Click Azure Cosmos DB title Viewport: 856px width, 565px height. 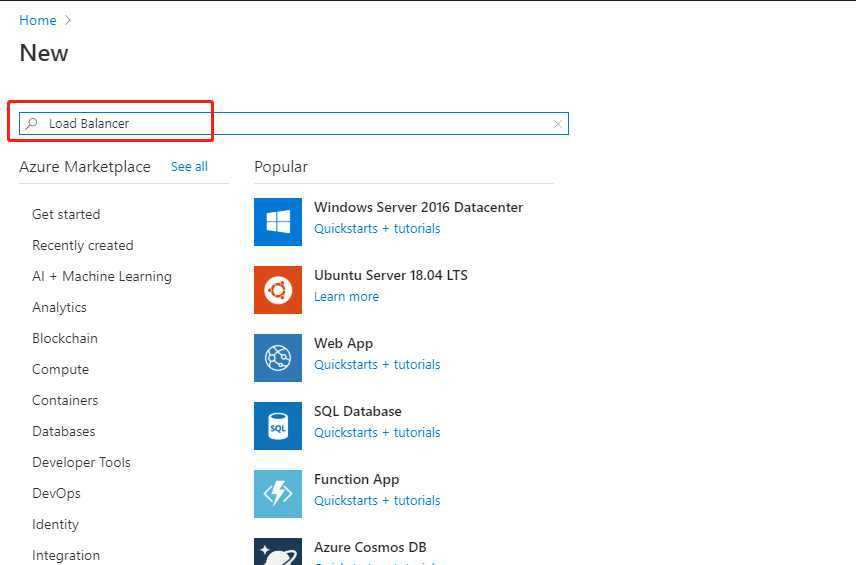click(370, 547)
